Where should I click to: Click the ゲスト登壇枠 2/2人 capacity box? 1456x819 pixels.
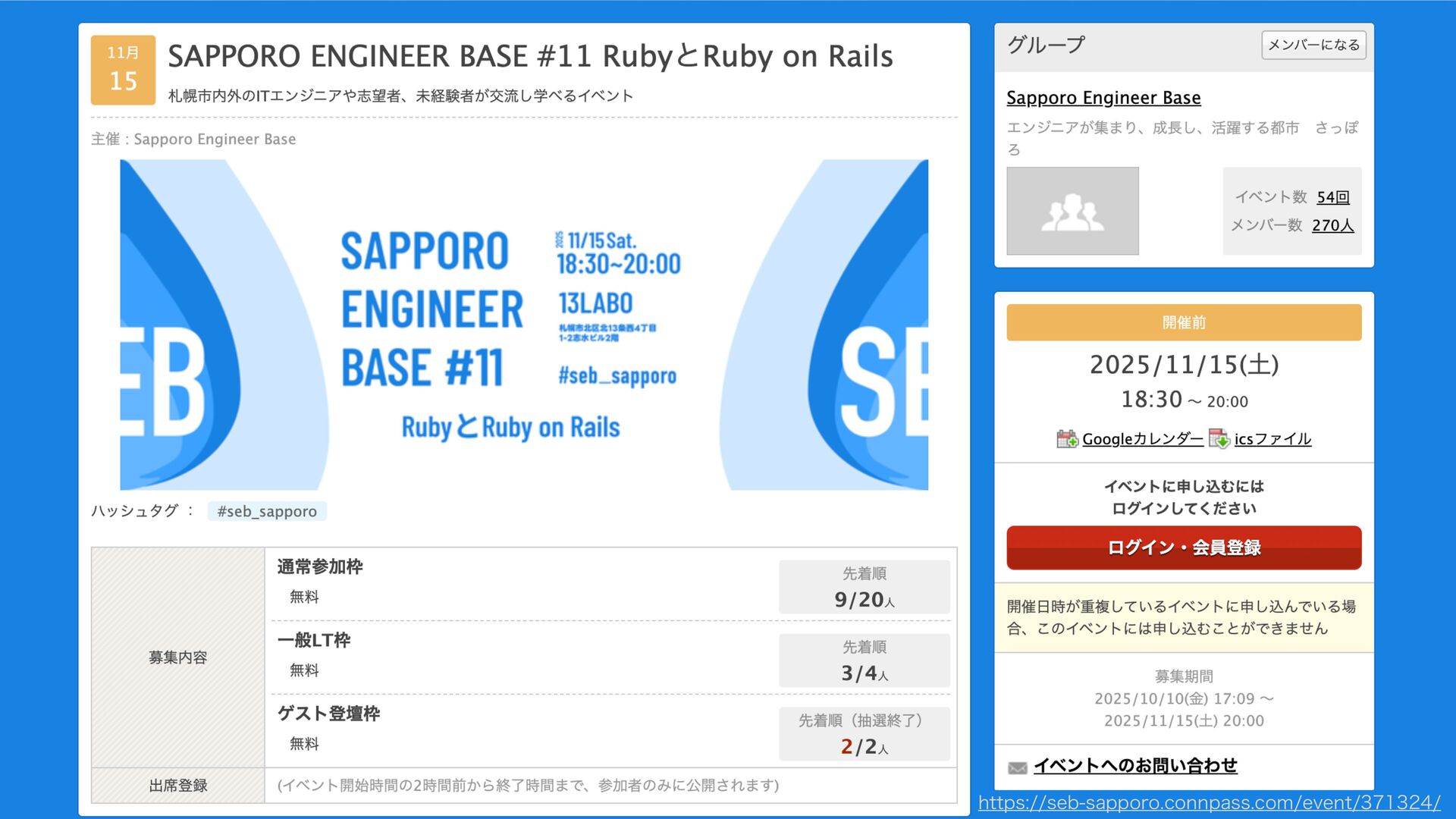[864, 734]
